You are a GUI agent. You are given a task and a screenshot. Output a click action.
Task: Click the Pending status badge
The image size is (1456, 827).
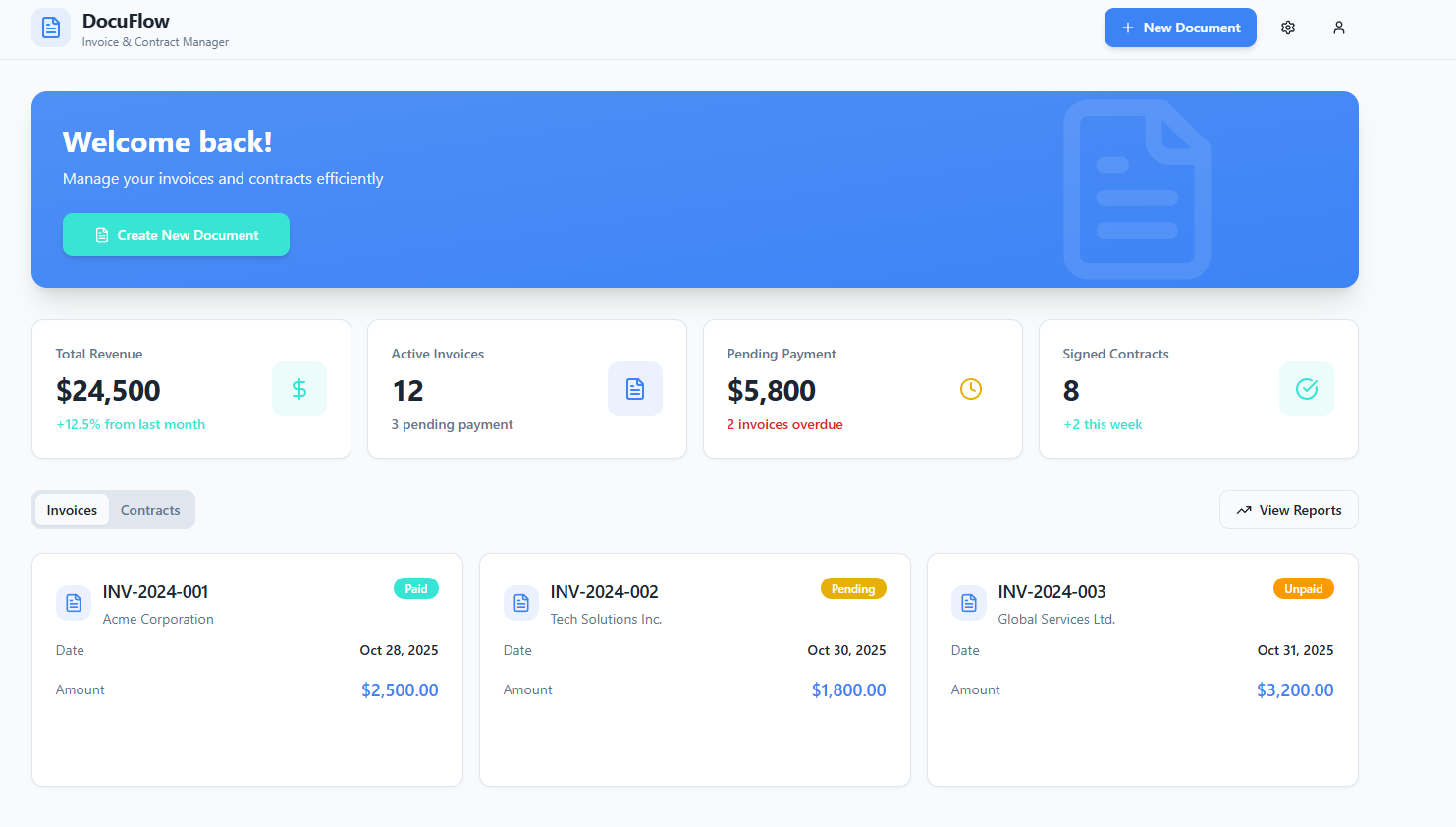(x=853, y=589)
